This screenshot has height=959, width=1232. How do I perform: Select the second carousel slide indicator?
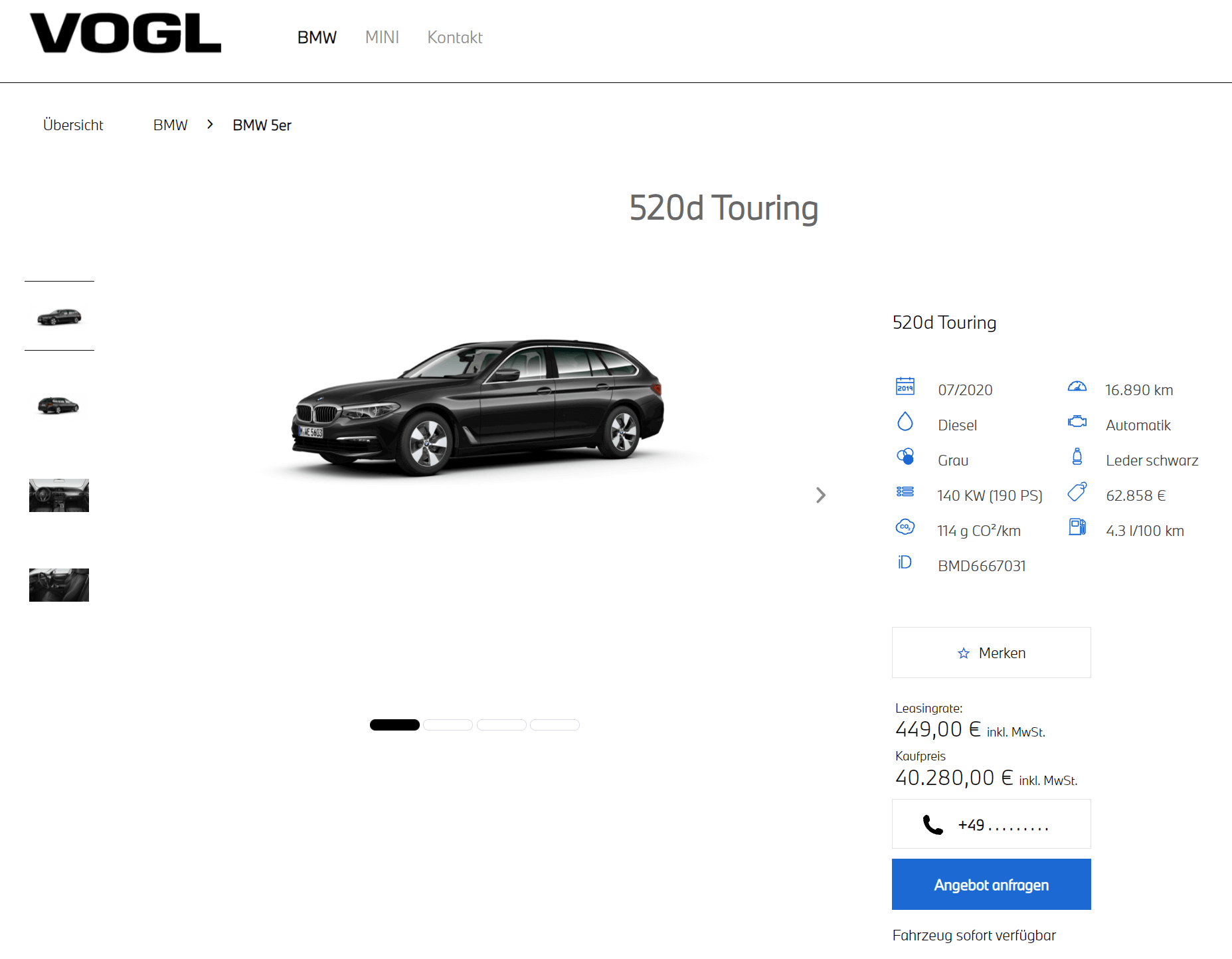[448, 725]
